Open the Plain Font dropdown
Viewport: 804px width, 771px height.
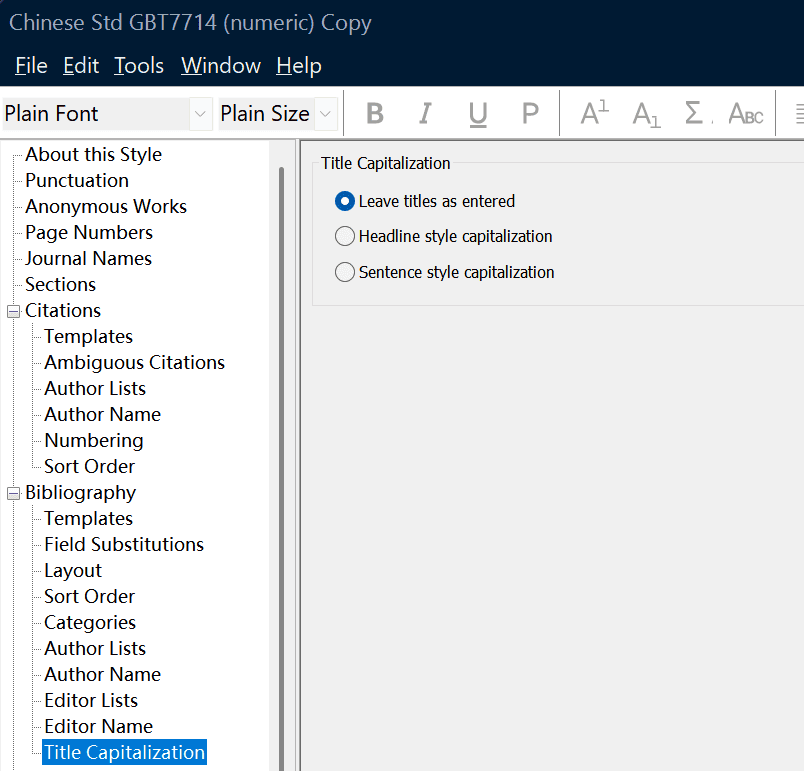(x=201, y=114)
